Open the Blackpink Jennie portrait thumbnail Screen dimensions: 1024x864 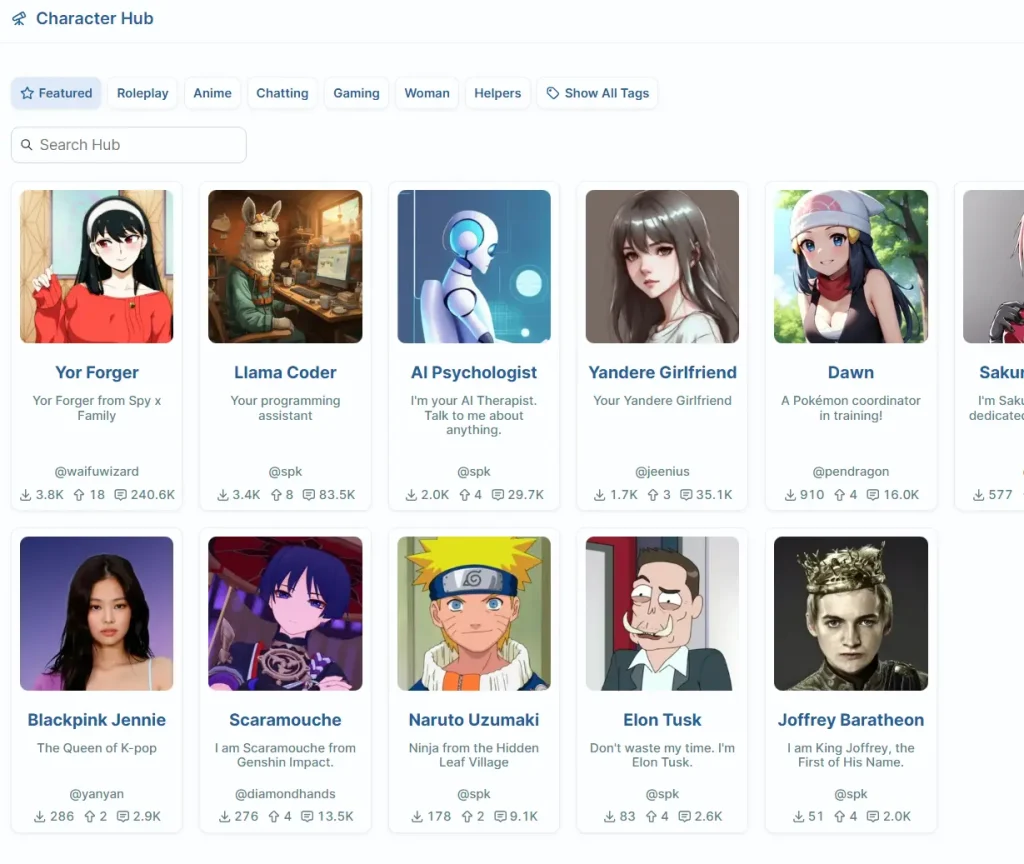[x=97, y=614]
